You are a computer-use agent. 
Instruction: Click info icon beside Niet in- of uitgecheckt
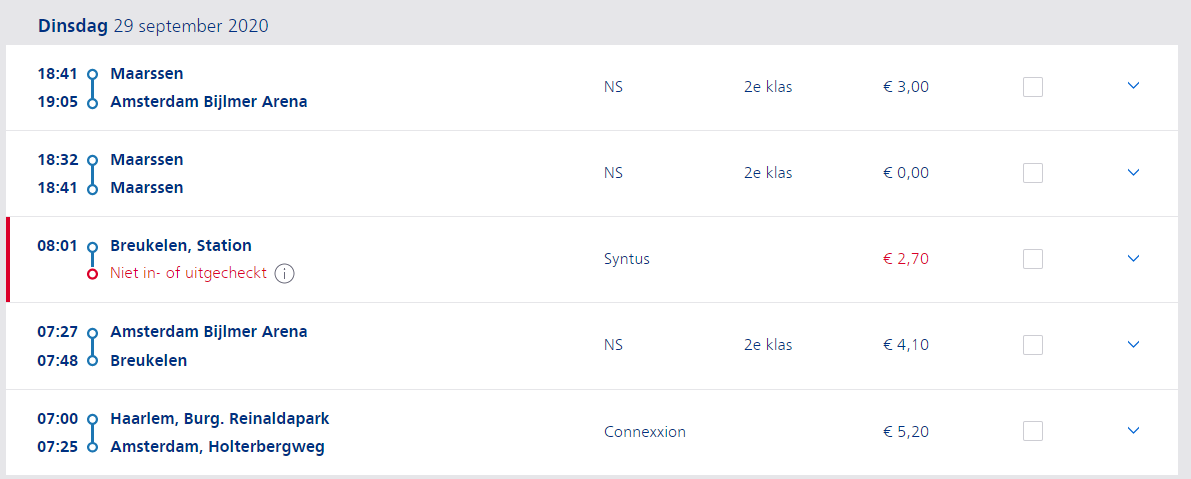284,274
